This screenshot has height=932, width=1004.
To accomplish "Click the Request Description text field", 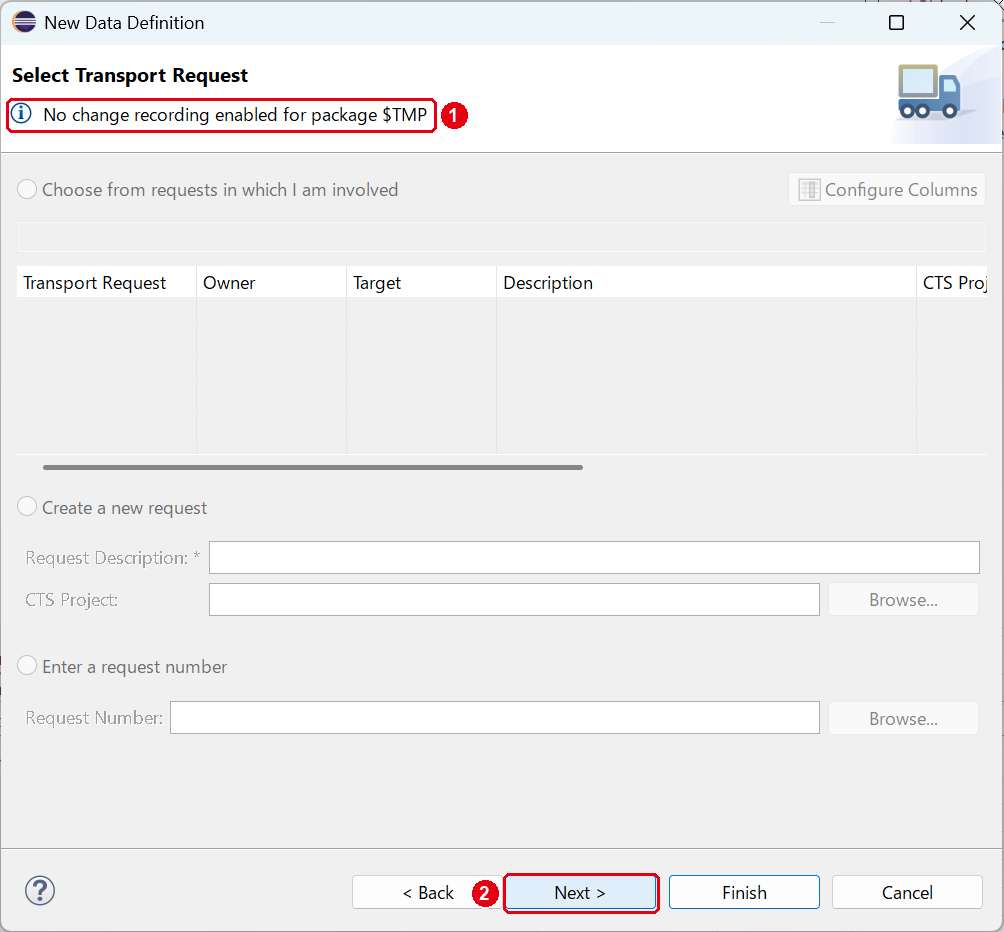I will point(594,558).
